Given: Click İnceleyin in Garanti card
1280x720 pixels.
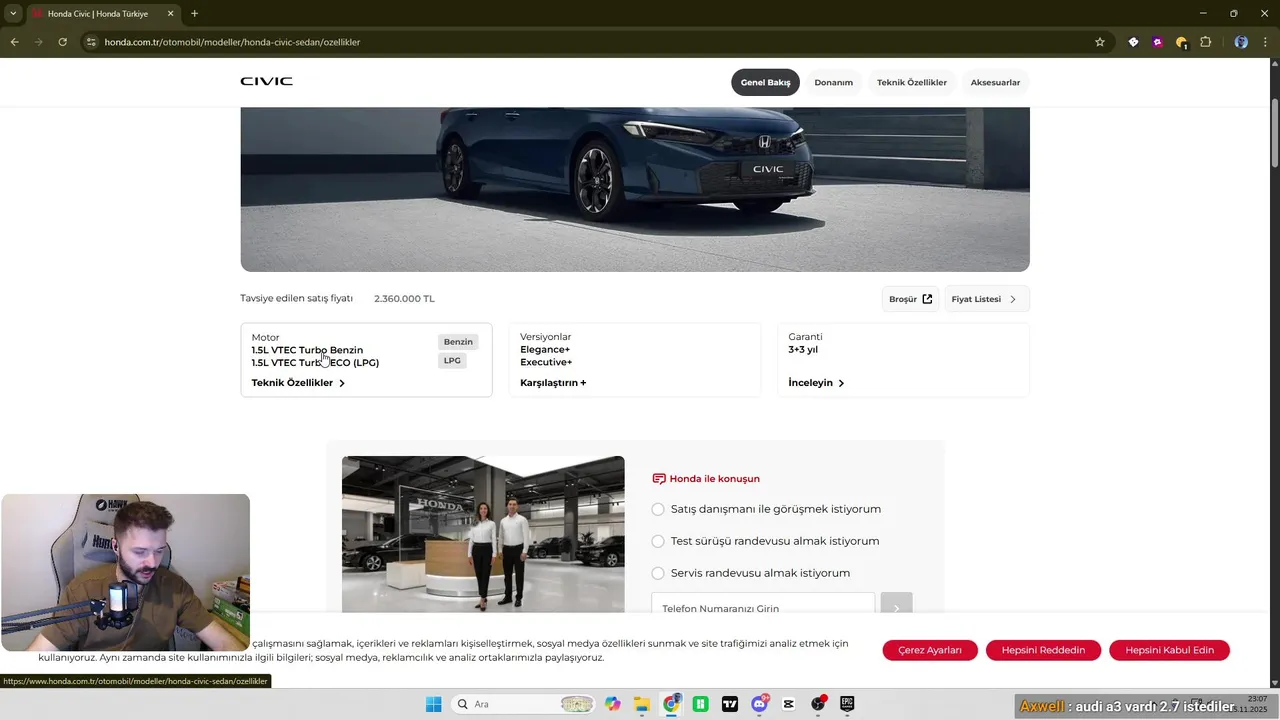Looking at the screenshot, I should point(816,383).
